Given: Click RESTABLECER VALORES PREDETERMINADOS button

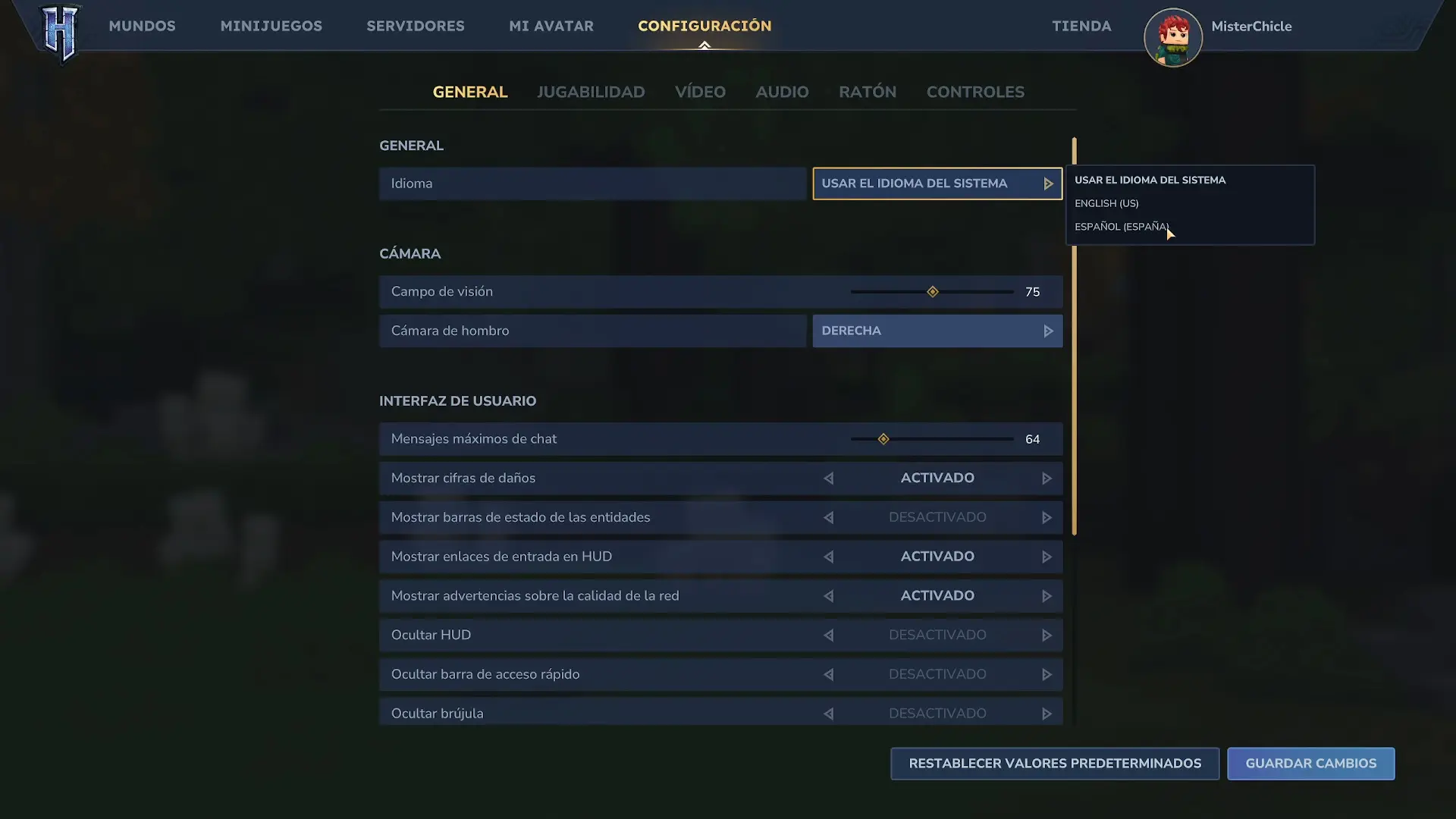Looking at the screenshot, I should (1054, 764).
